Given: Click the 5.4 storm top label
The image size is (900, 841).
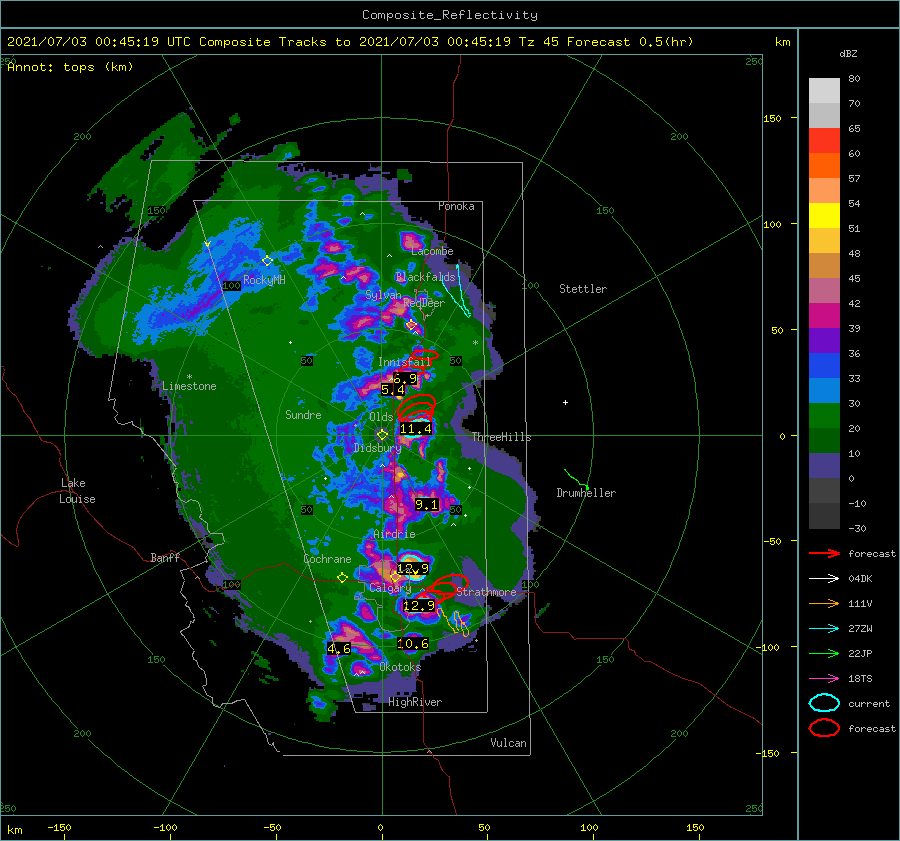Looking at the screenshot, I should 393,390.
